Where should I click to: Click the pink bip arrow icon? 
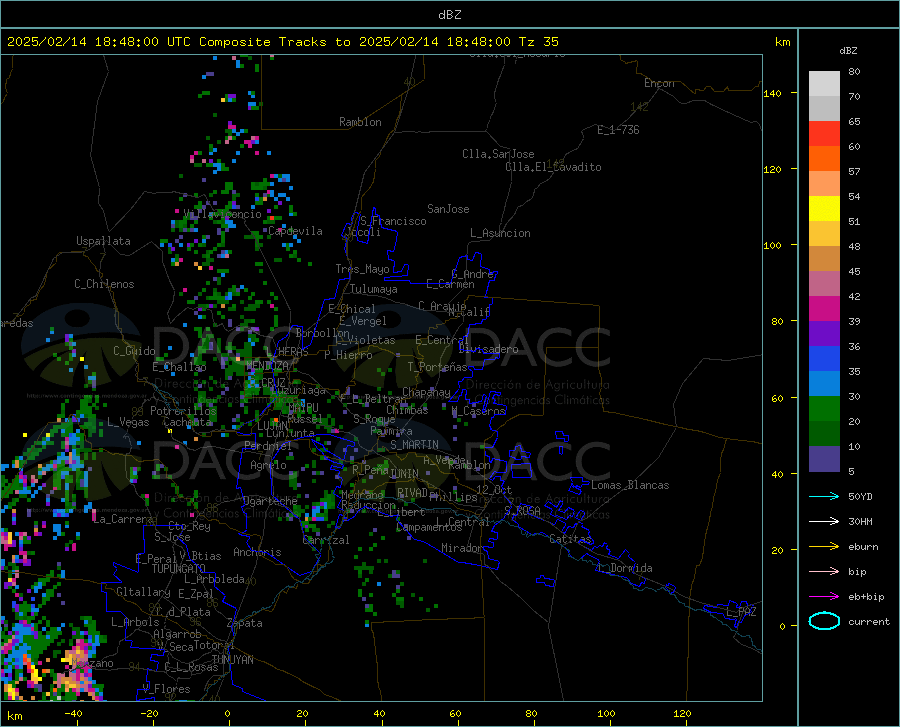point(824,572)
